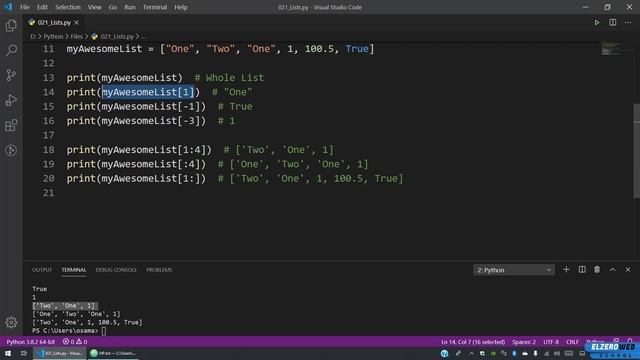Open the Selection menu
This screenshot has height=360, width=640.
[x=68, y=7]
